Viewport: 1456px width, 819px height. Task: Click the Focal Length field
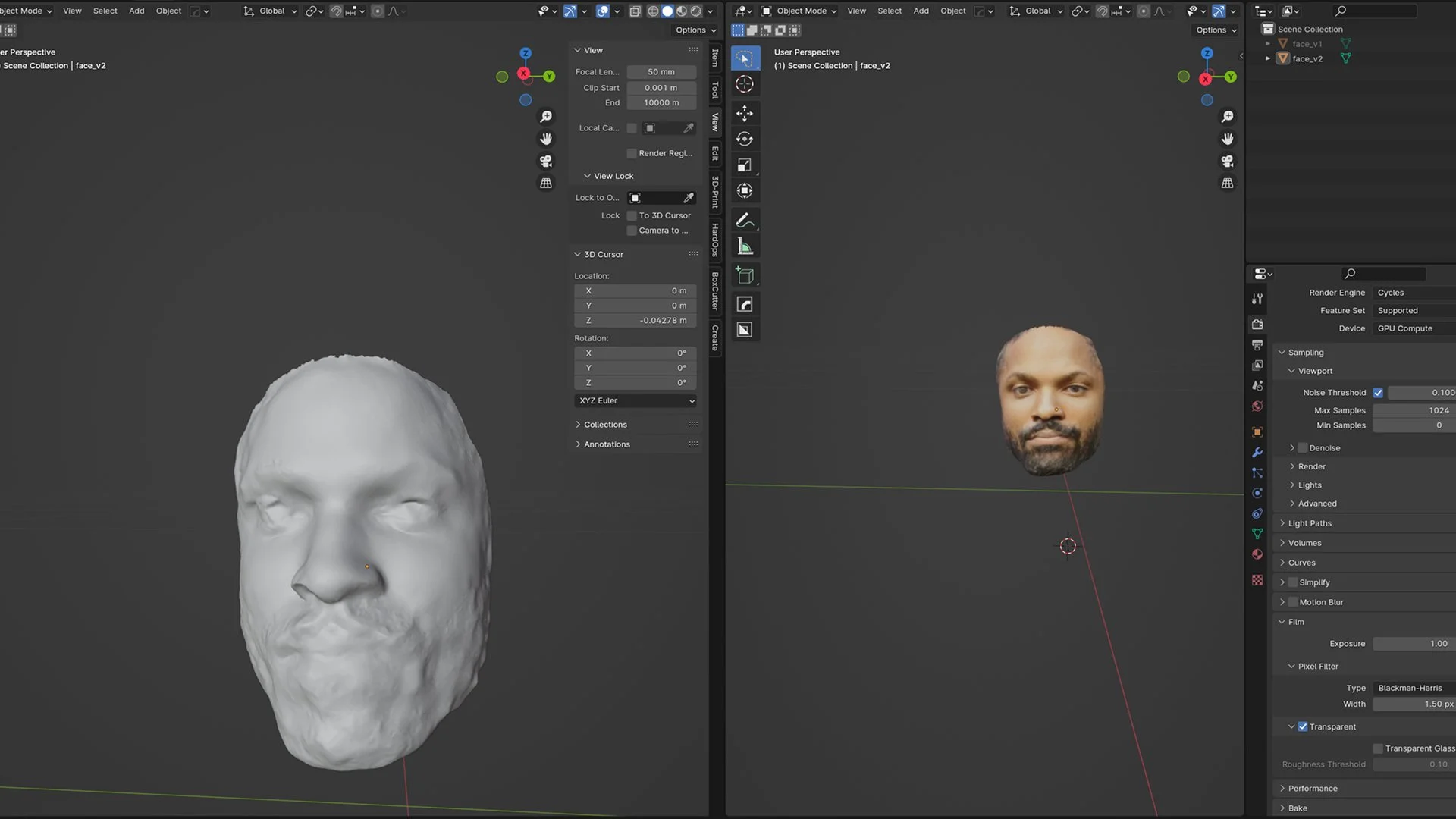click(x=661, y=72)
